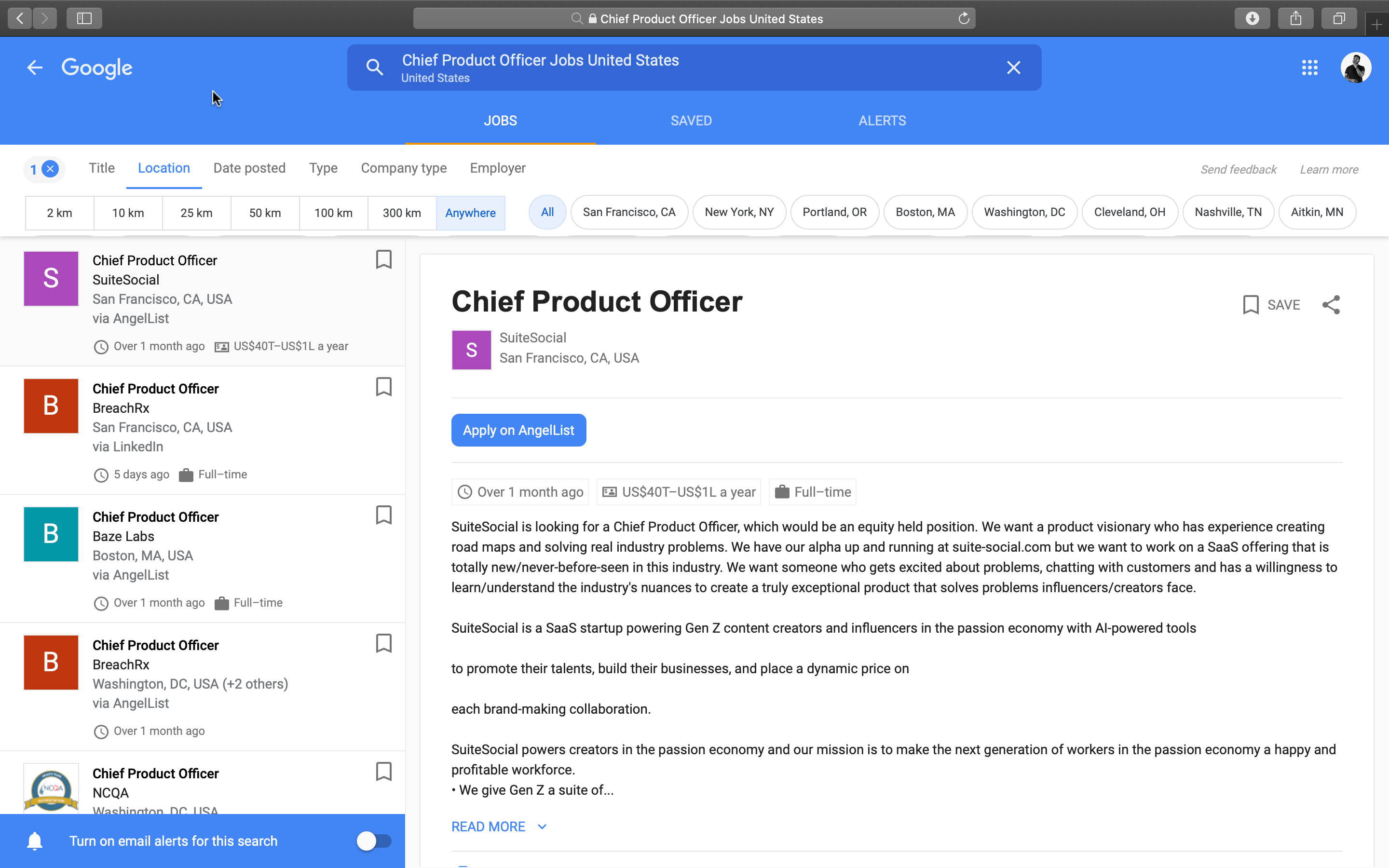Click the search magnifier icon
This screenshot has height=868, width=1389.
point(374,67)
